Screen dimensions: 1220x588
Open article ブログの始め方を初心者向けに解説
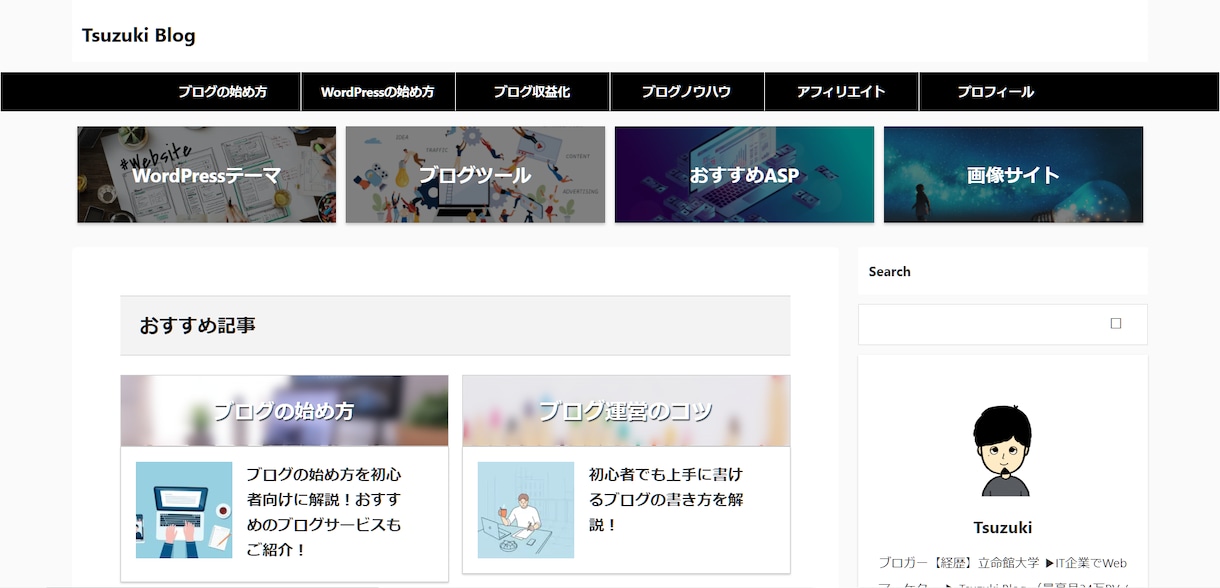click(324, 512)
